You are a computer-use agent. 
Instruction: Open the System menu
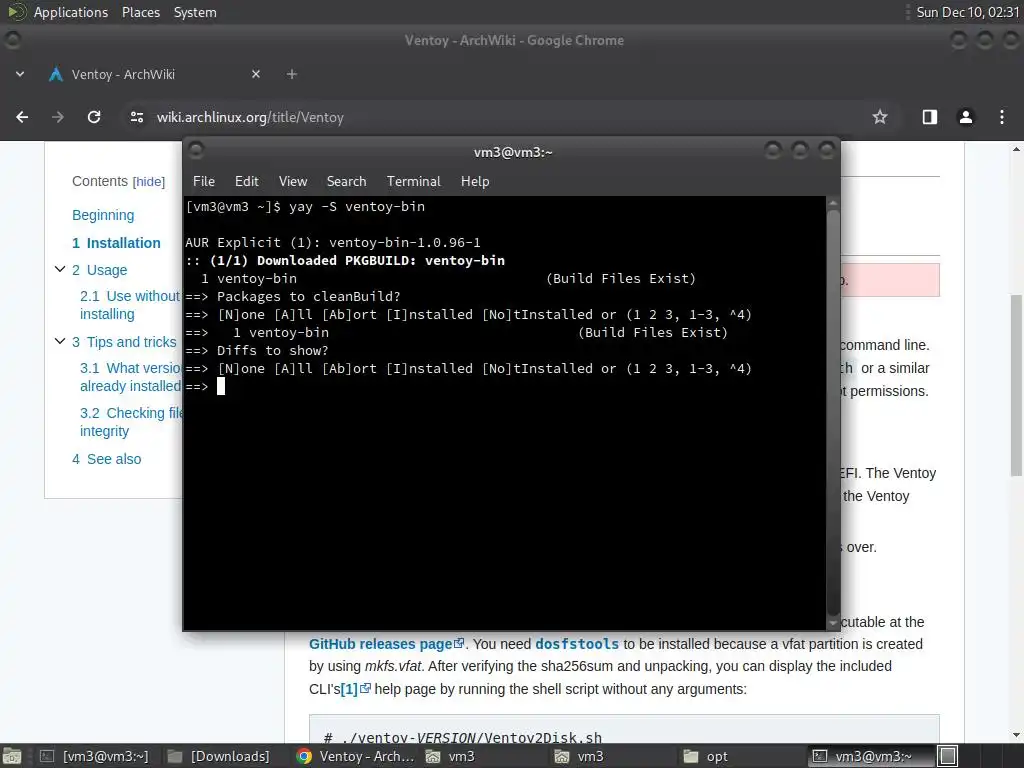click(195, 12)
